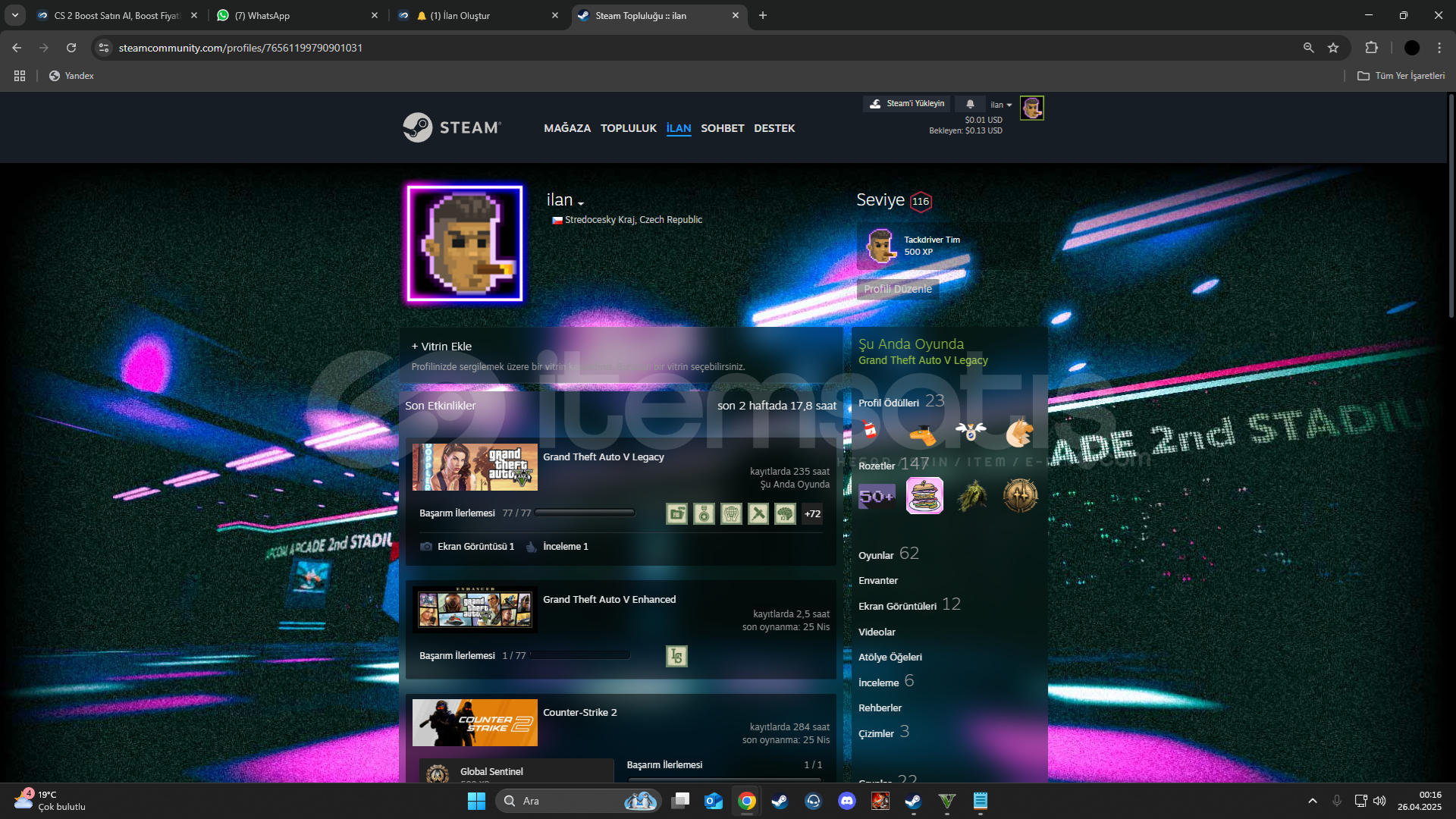
Task: Open the notifications bell icon
Action: (970, 104)
